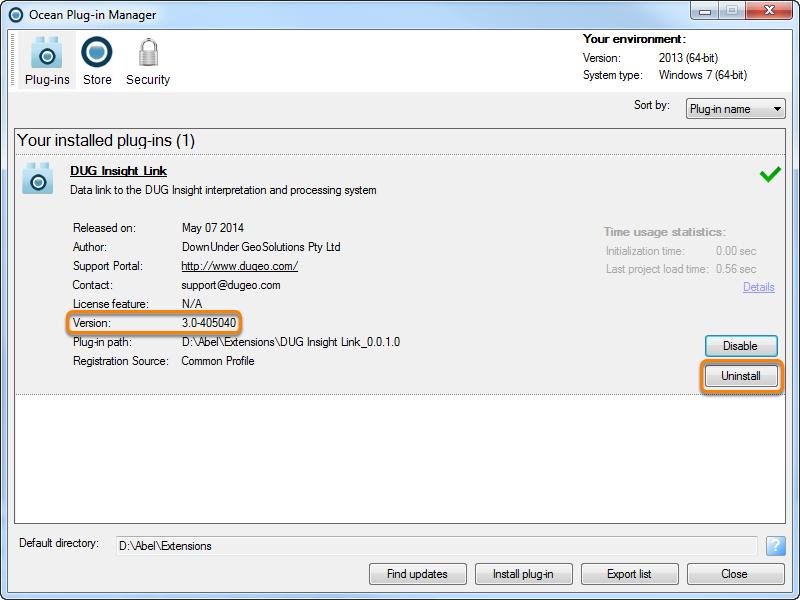The height and width of the screenshot is (600, 800).
Task: Click the Default directory path field
Action: tap(436, 546)
